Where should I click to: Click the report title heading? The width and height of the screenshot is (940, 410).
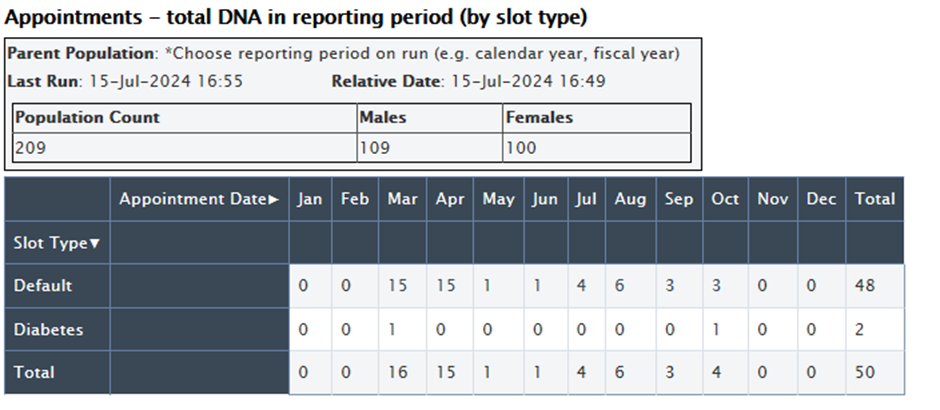point(296,17)
